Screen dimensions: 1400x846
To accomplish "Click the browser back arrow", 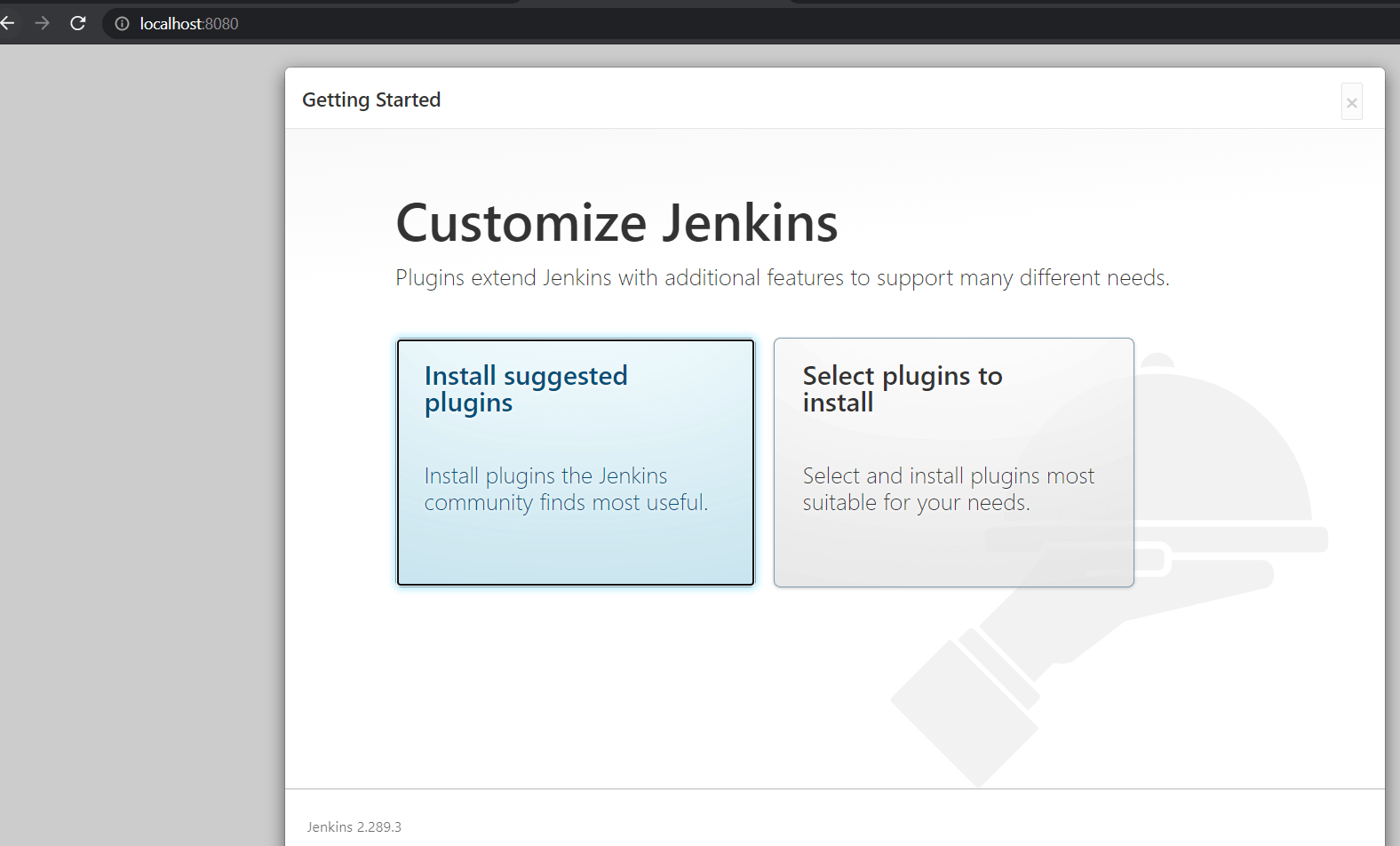I will click(7, 23).
